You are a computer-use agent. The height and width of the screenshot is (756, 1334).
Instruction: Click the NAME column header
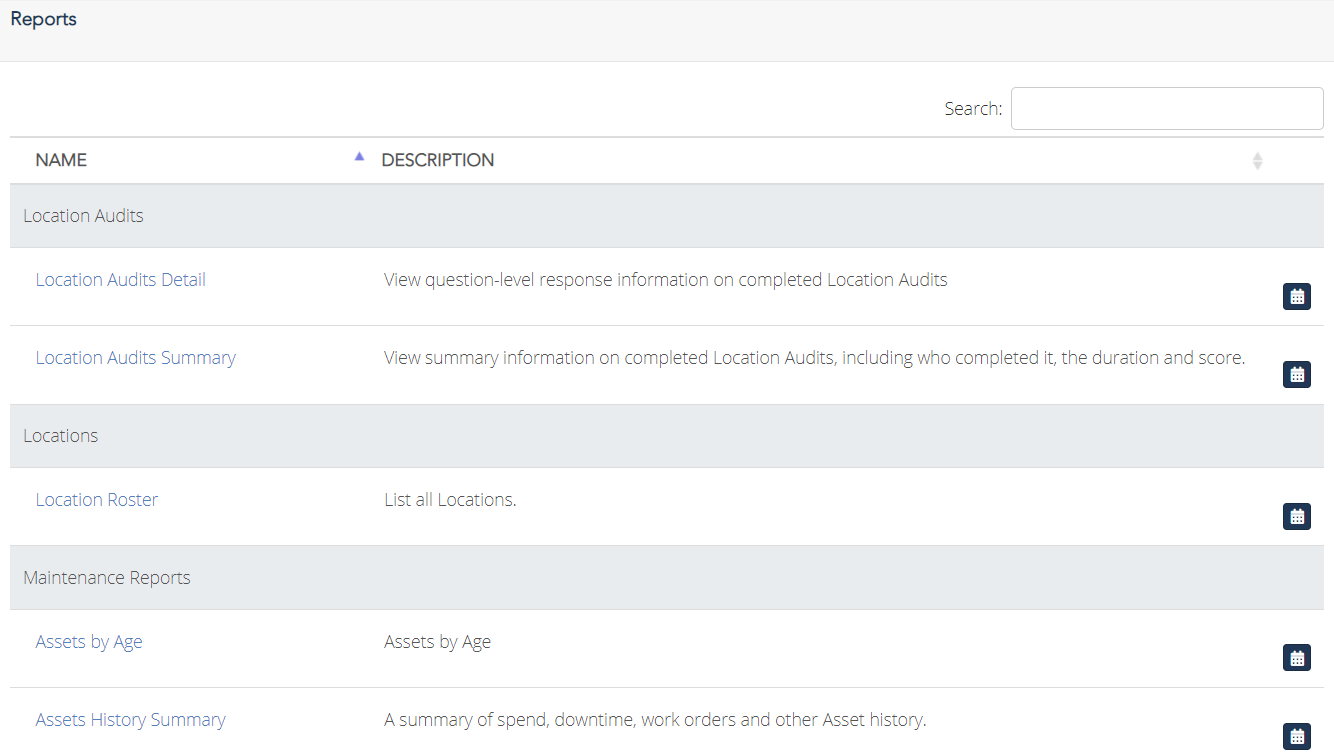click(61, 160)
